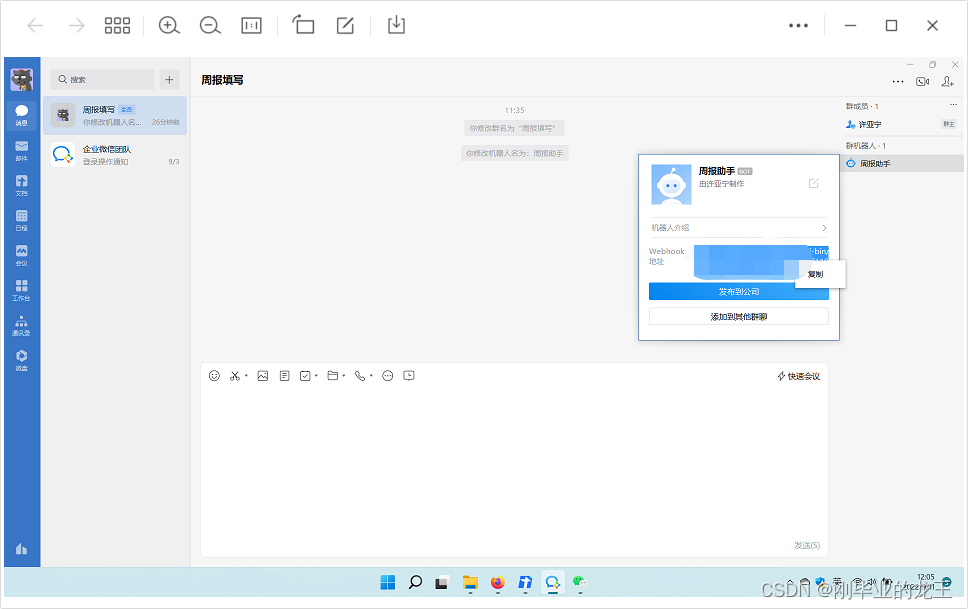Viewport: 968px width, 609px height.
Task: Show the image at actual 1:1 size
Action: coord(251,25)
